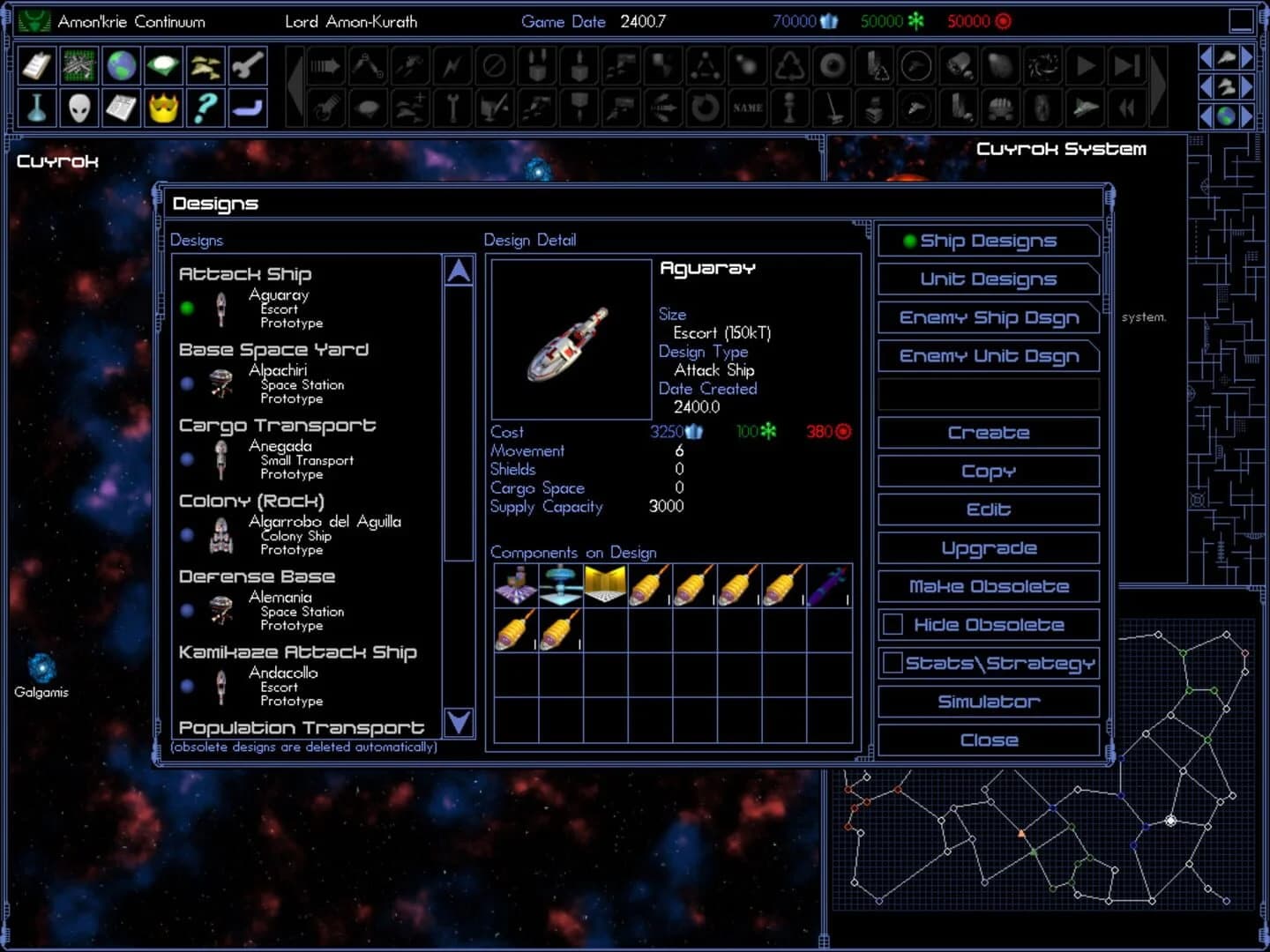1270x952 pixels.
Task: Switch to Unit Designs
Action: click(988, 279)
